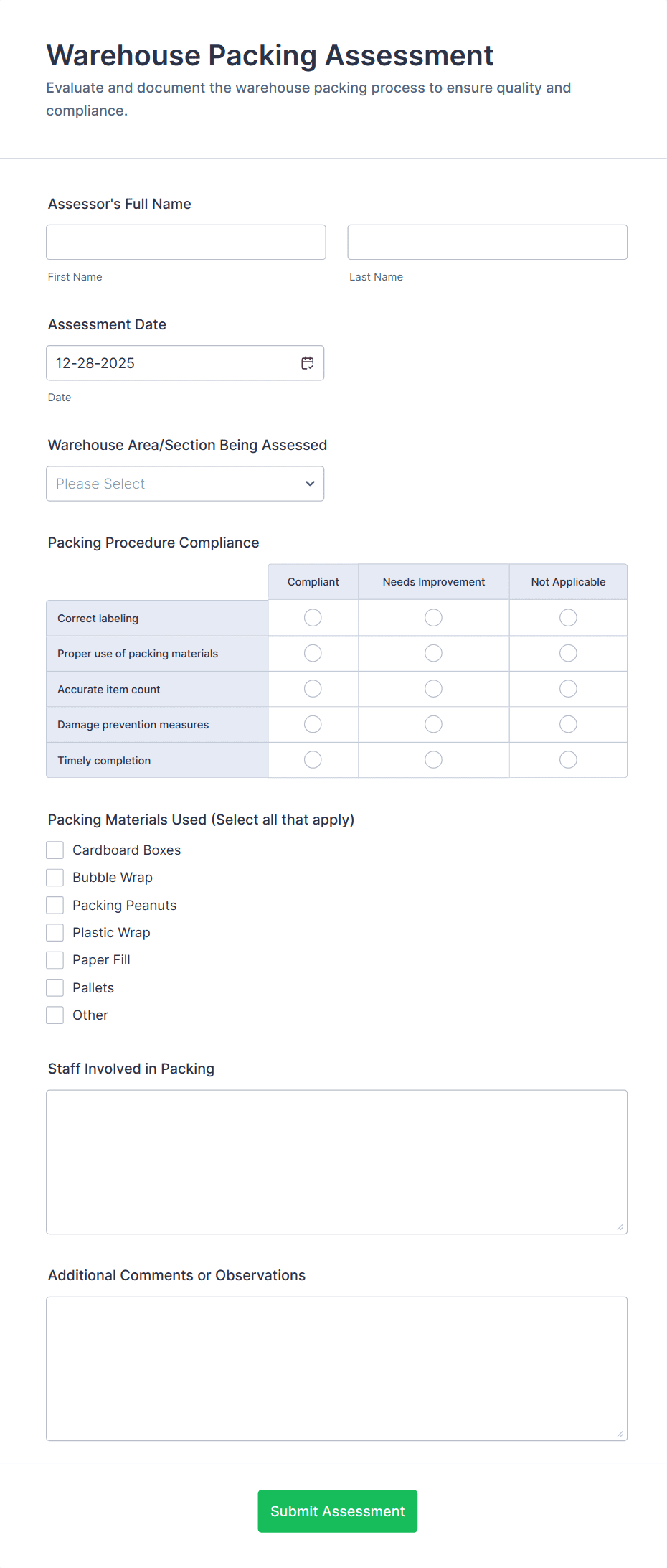Mark Damage prevention measures as Compliant

tap(313, 723)
